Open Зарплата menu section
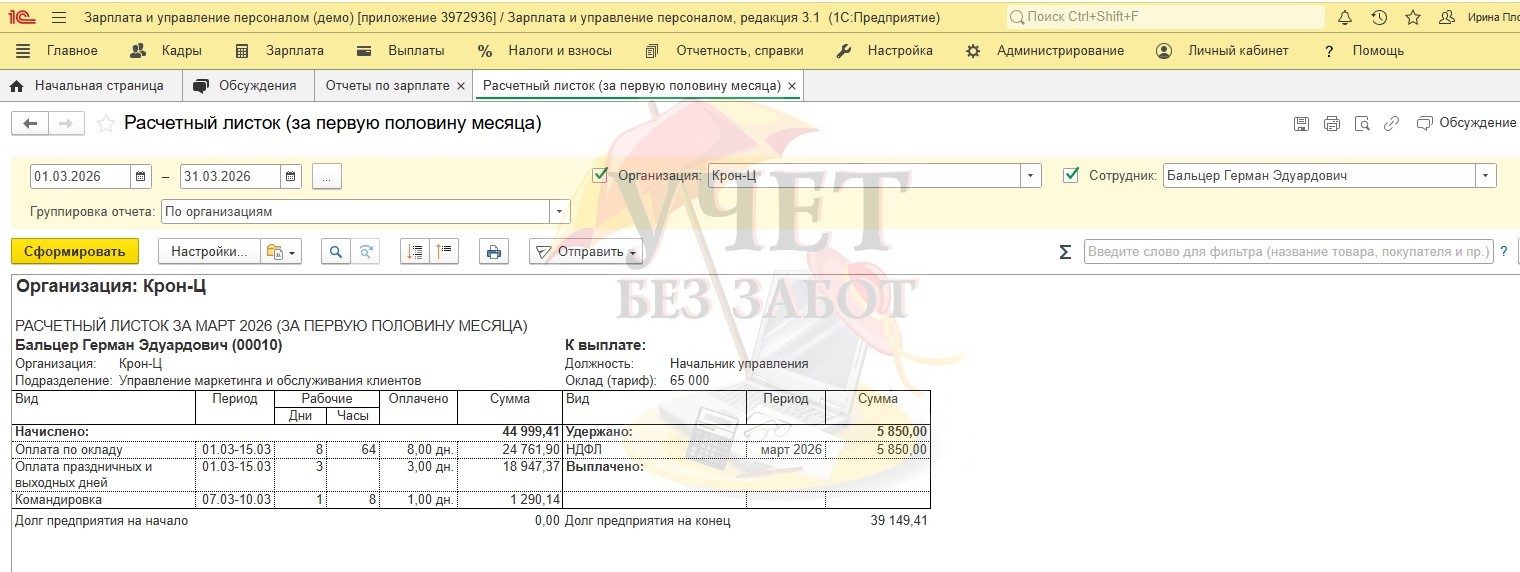This screenshot has height=572, width=1520. point(279,51)
